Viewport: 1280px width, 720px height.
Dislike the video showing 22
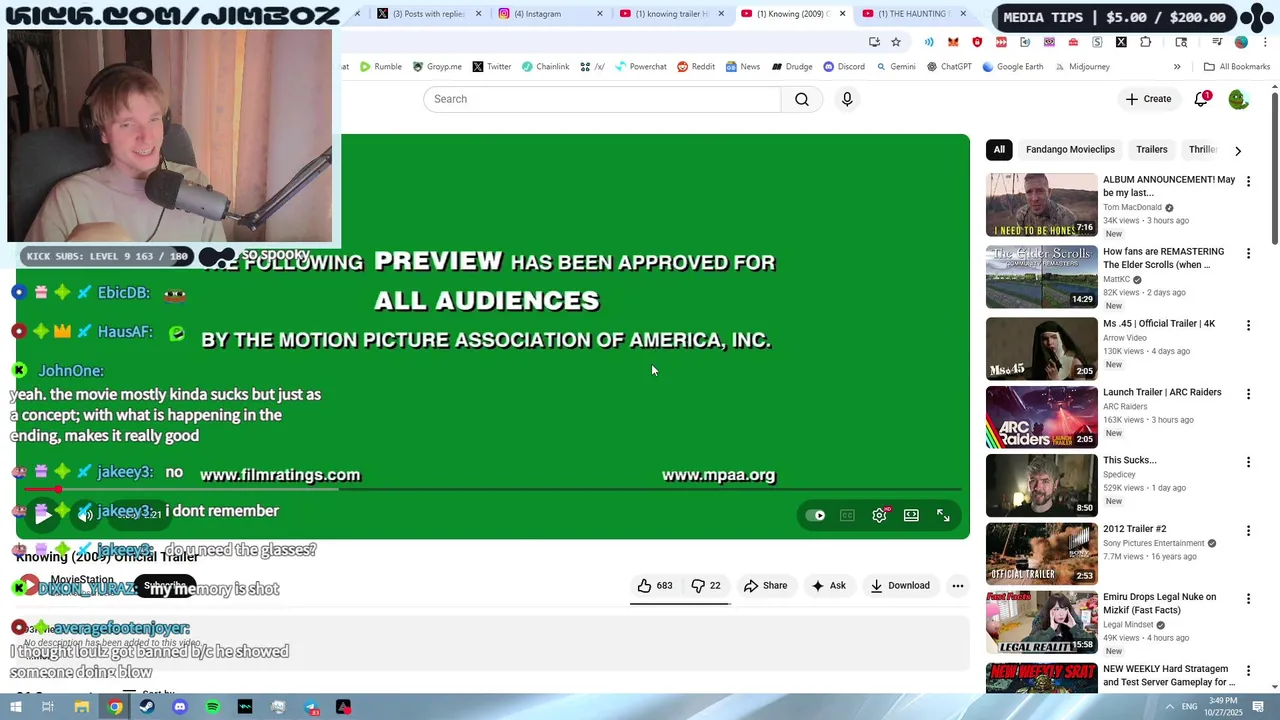(x=706, y=586)
